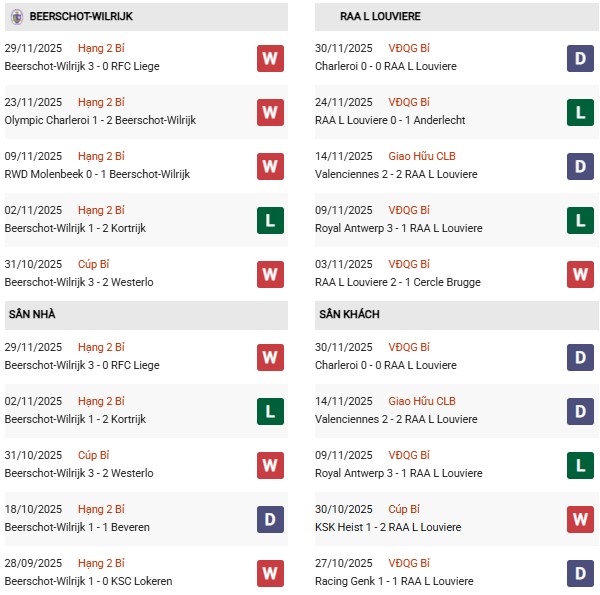This screenshot has height=595, width=600.
Task: Click the W badge for Cercle Brugge match
Action: tap(580, 274)
